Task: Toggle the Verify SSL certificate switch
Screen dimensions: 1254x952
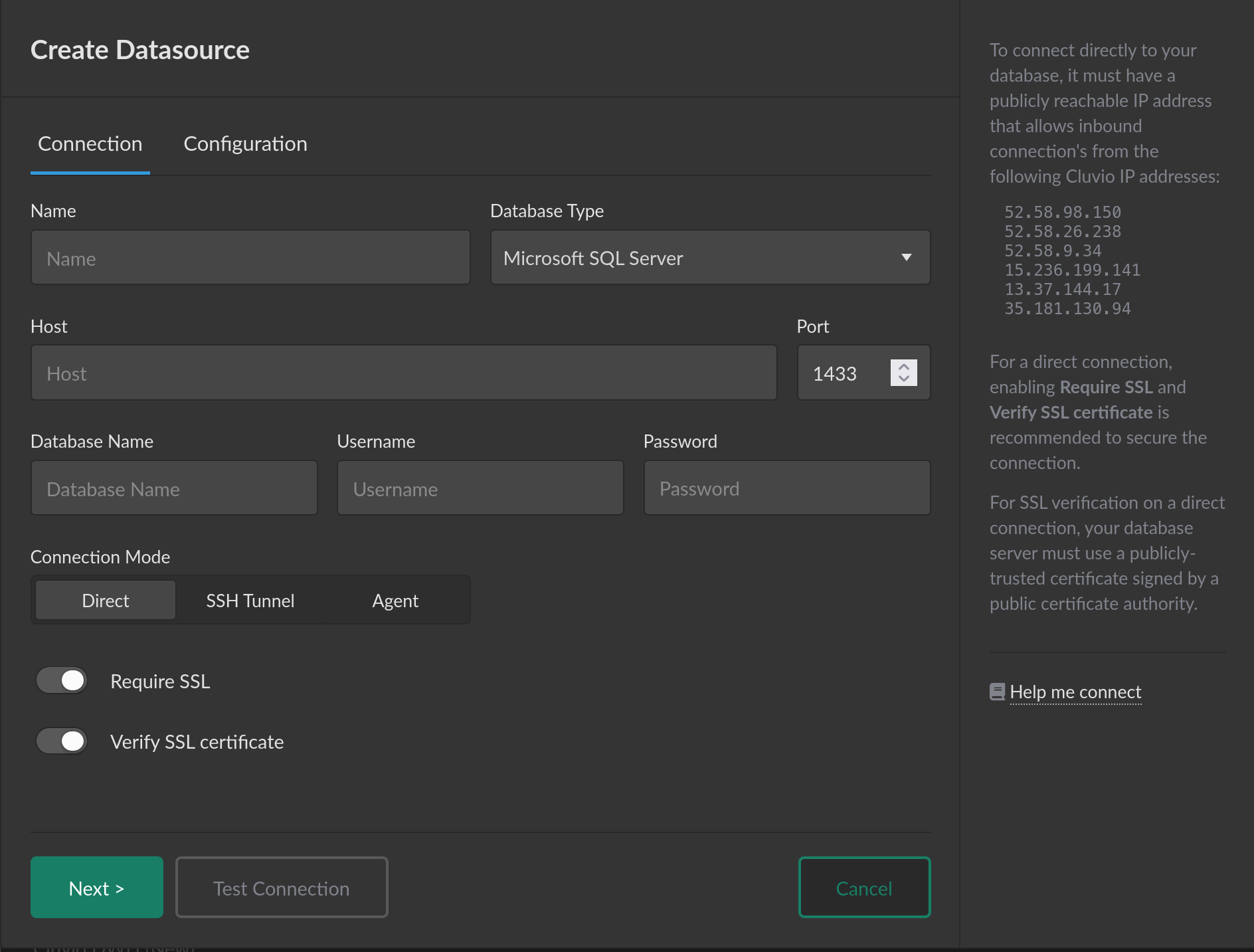Action: 62,741
